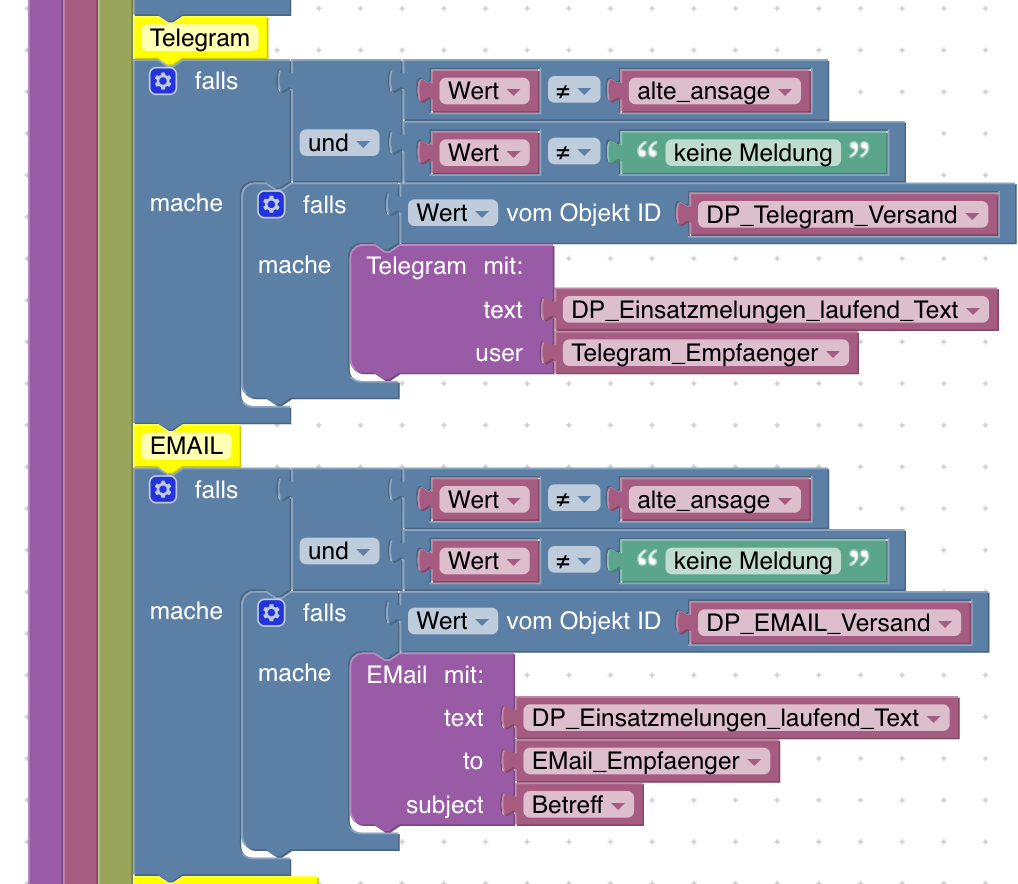
Task: Open the alte_ansage variable dropdown in Telegram section
Action: coord(715,91)
